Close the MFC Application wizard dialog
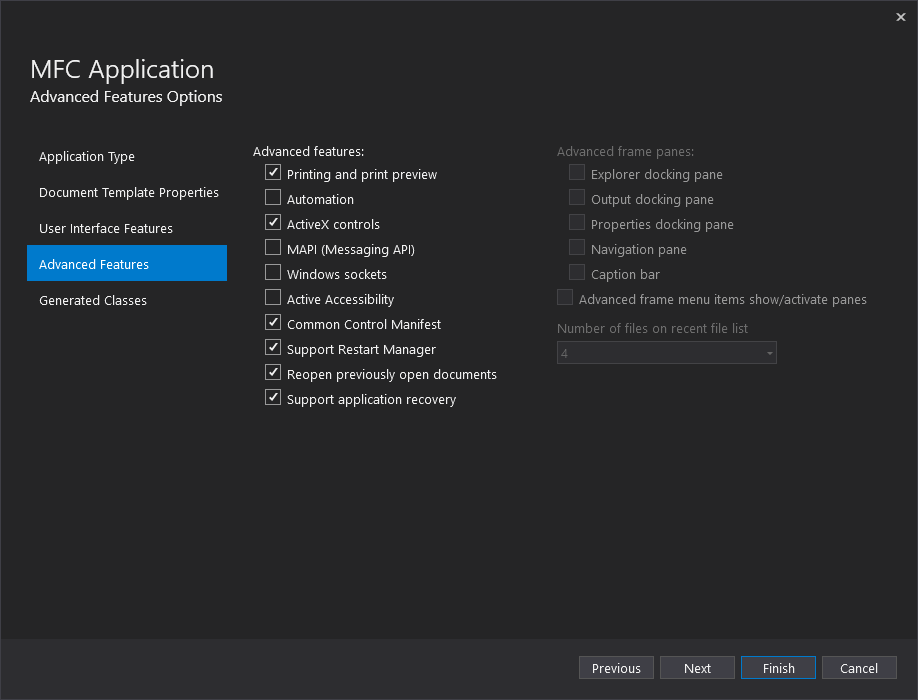 click(x=900, y=17)
